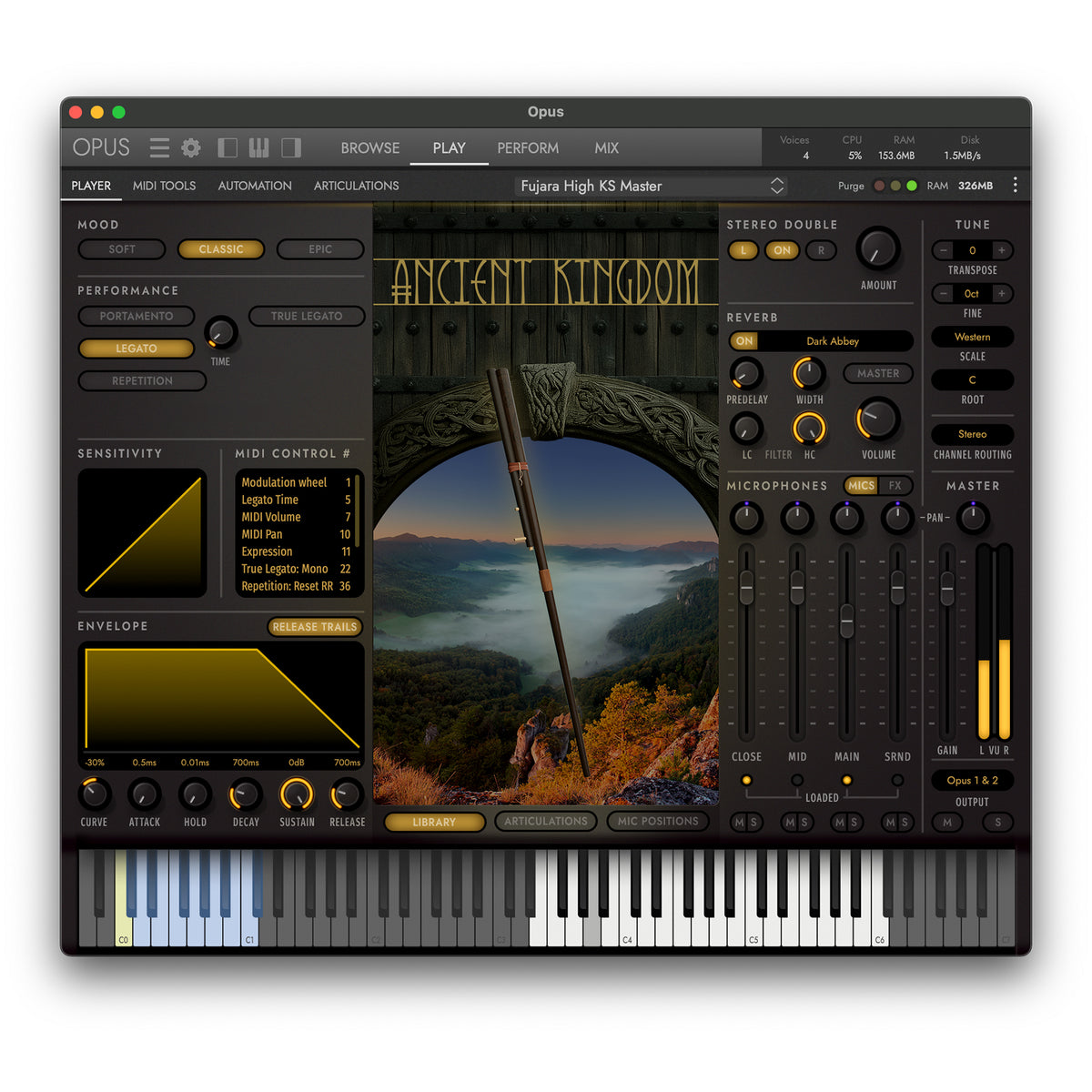Select the EPIC mood button
This screenshot has width=1092, height=1092.
pyautogui.click(x=320, y=249)
